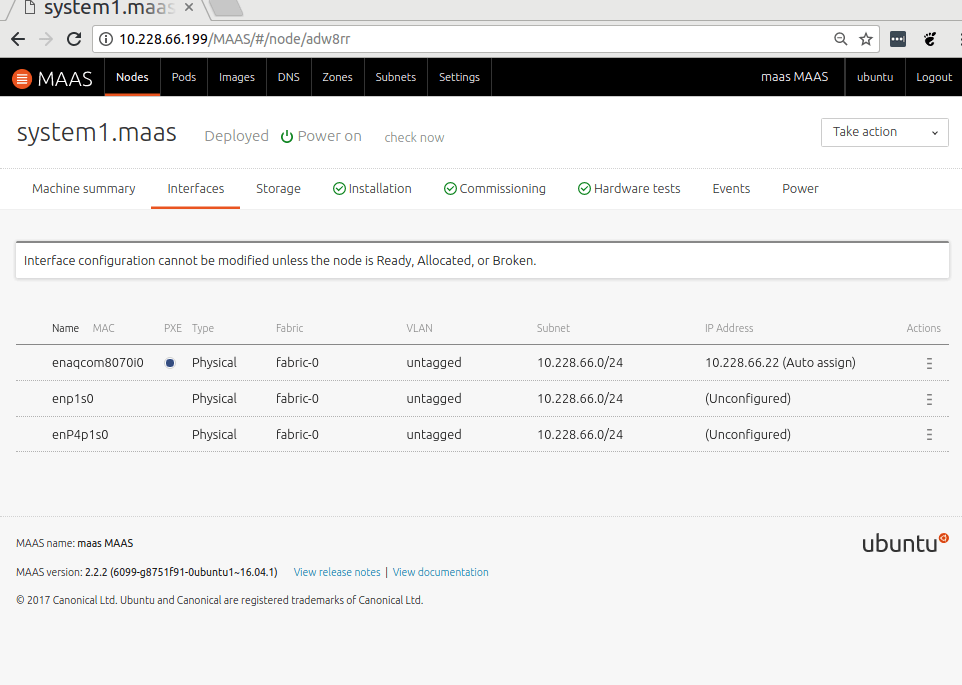Click untagged VLAN in enaqcom8070i0 row
The image size is (962, 685).
pos(434,363)
